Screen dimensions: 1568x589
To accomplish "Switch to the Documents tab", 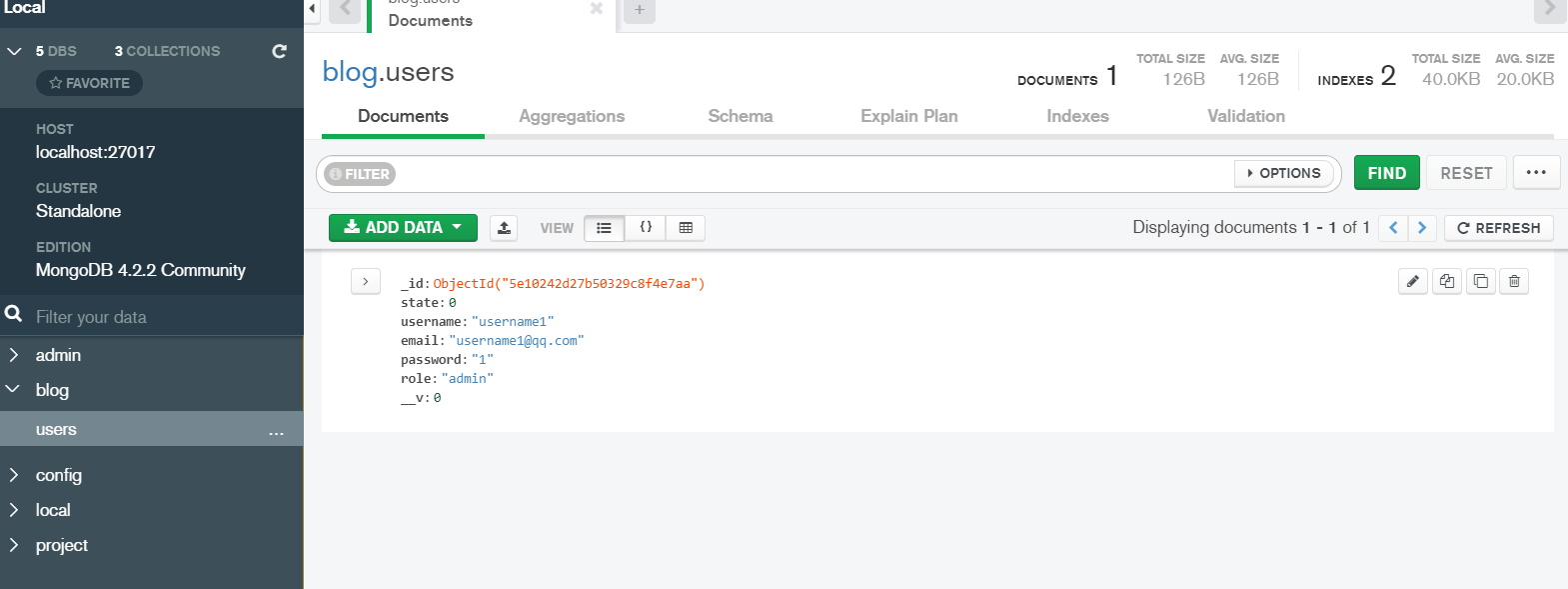I will 403,116.
